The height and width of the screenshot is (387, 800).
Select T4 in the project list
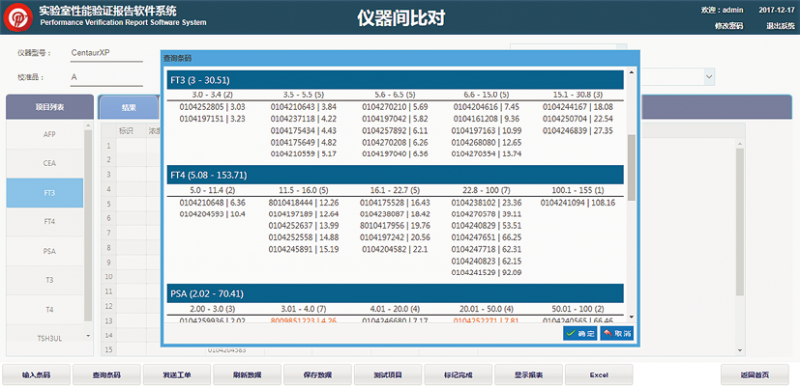45,309
